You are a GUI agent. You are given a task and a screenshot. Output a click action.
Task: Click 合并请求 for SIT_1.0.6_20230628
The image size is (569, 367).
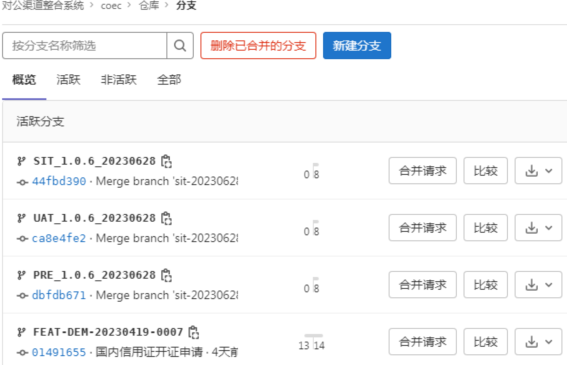coord(423,171)
